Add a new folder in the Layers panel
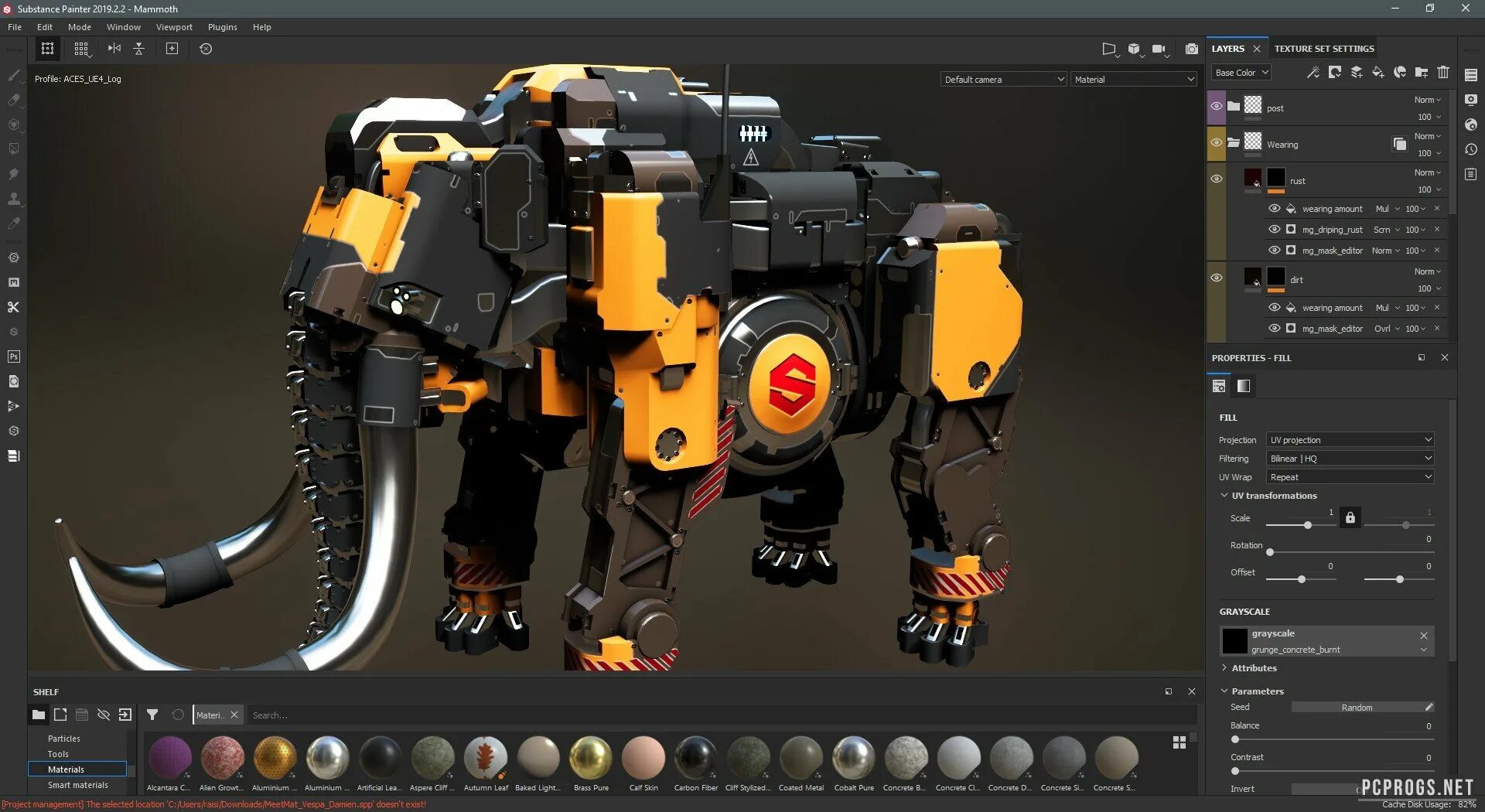This screenshot has width=1485, height=812. 1422,72
